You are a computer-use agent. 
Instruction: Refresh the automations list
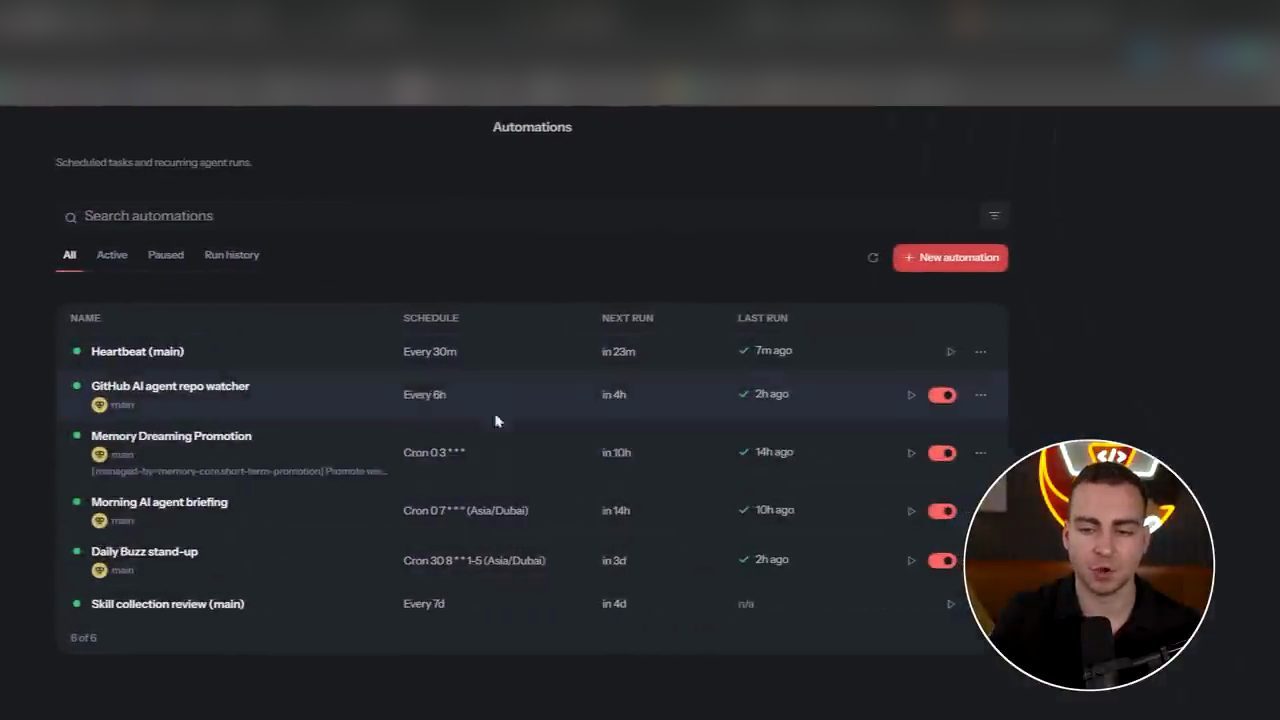[873, 258]
